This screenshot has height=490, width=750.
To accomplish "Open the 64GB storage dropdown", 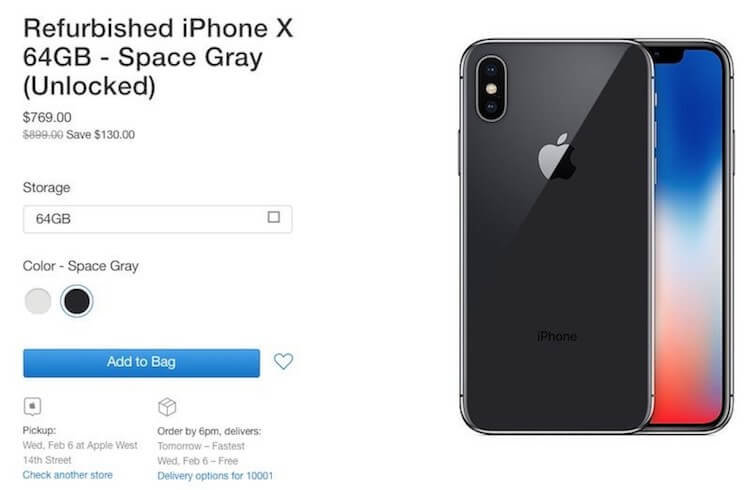I will point(157,219).
